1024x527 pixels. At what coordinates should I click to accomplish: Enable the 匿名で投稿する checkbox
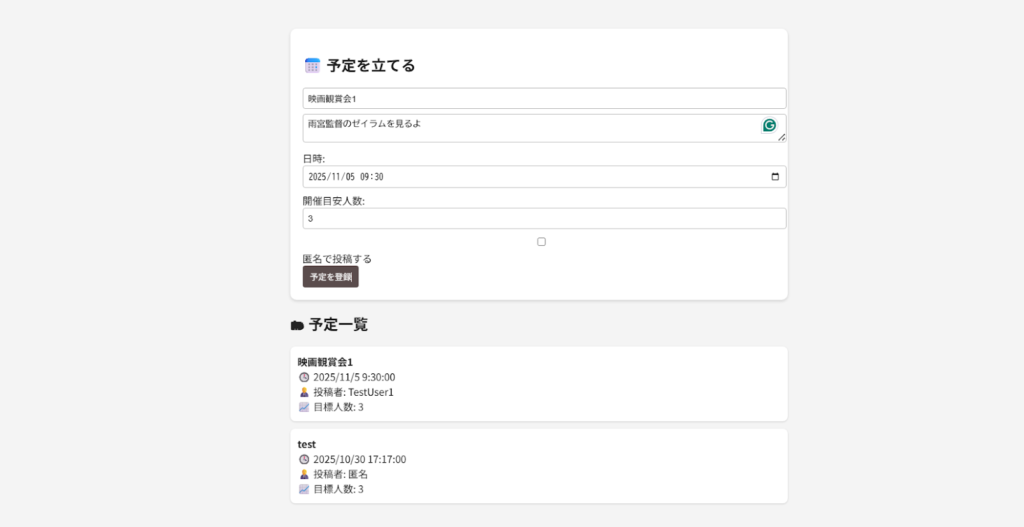tap(541, 242)
